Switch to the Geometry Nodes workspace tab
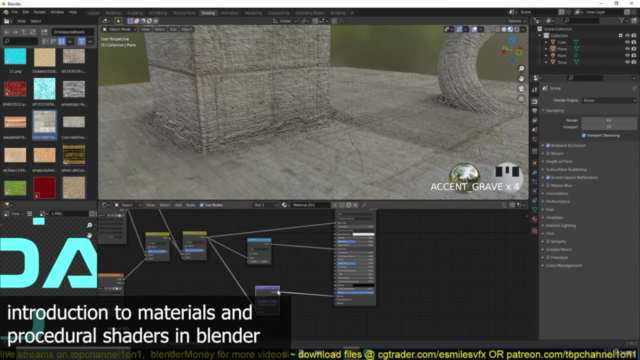Image resolution: width=640 pixels, height=360 pixels. click(x=309, y=13)
